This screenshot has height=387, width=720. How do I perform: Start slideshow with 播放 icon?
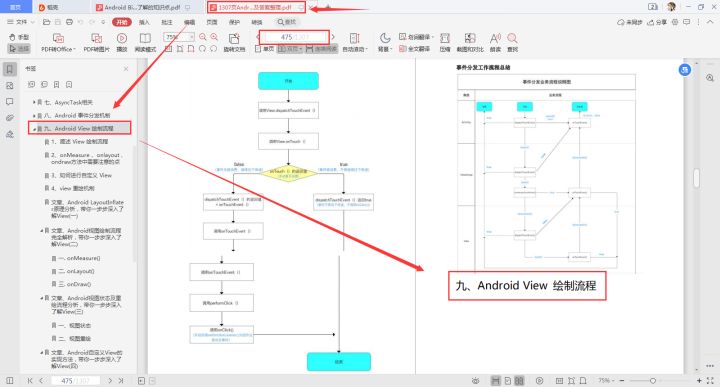click(x=122, y=43)
